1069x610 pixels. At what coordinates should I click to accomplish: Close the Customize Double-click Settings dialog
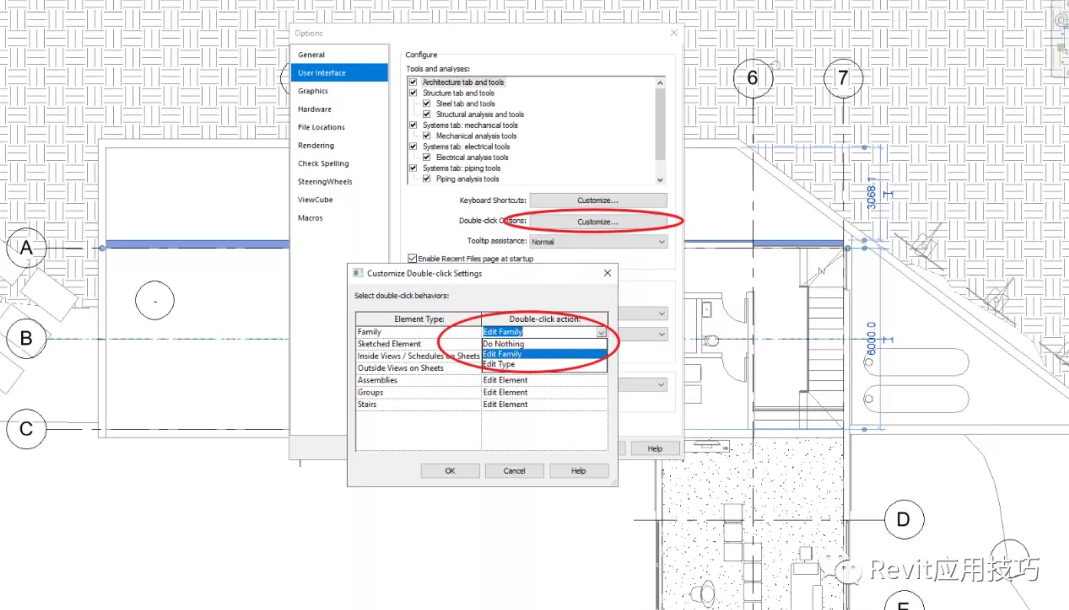click(x=607, y=273)
